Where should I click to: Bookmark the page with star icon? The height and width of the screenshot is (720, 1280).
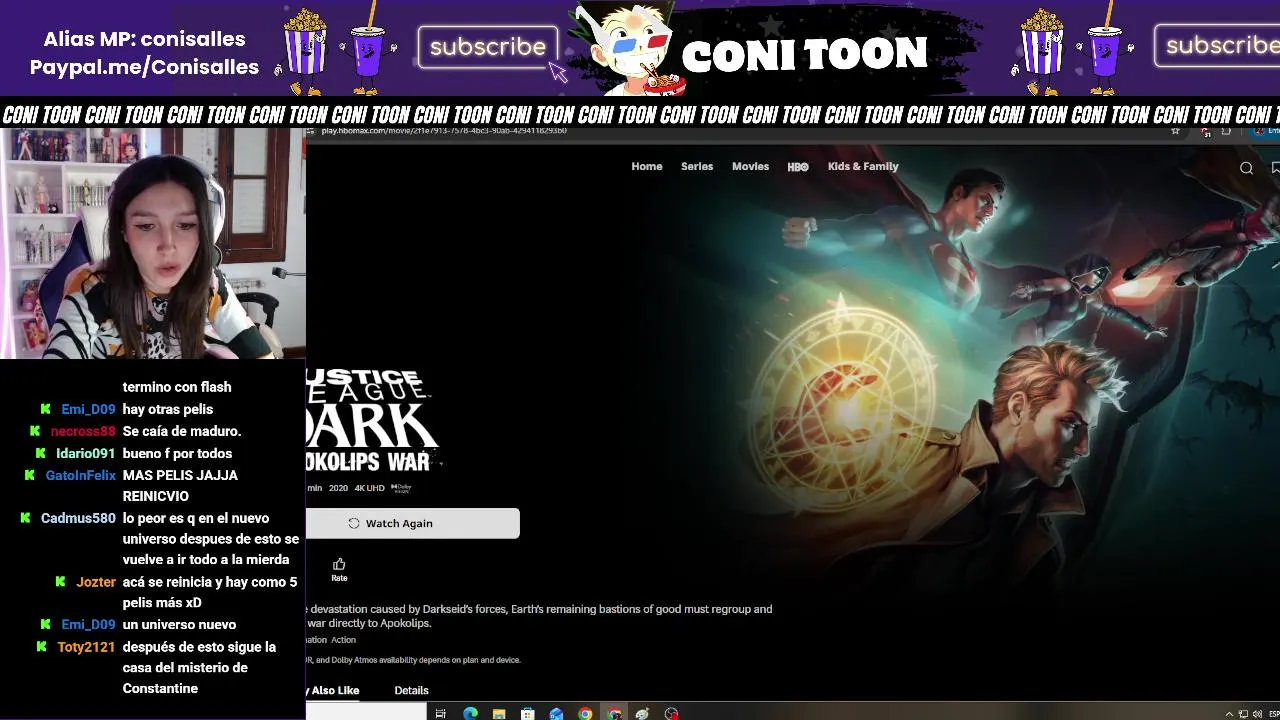tap(1175, 131)
